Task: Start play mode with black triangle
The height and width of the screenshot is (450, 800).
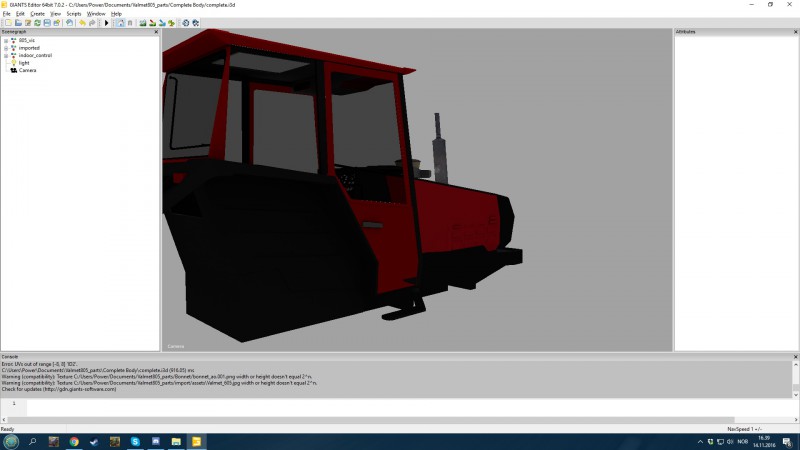Action: 107,23
